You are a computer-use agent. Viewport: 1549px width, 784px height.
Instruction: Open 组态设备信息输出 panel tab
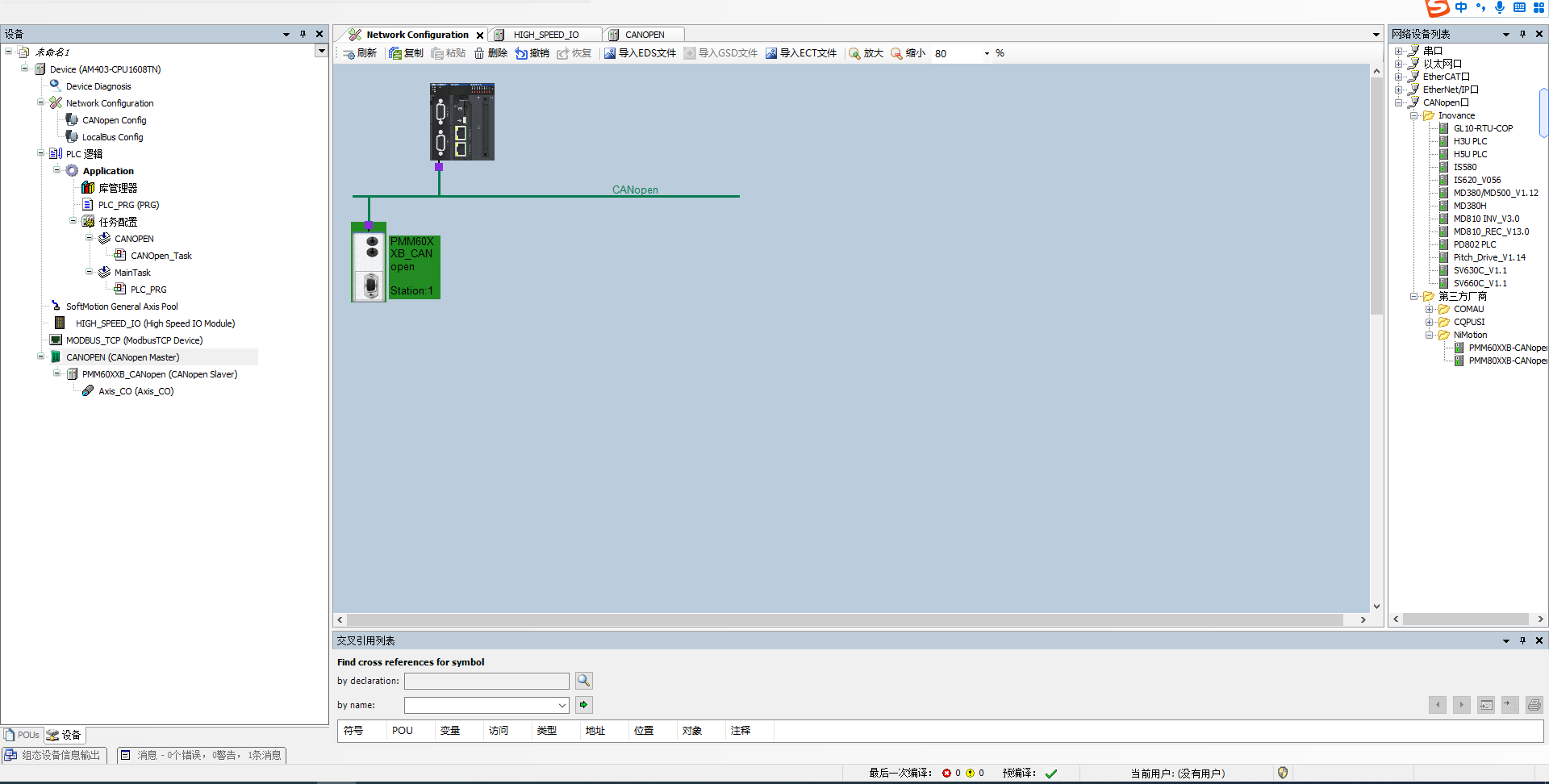[x=53, y=755]
